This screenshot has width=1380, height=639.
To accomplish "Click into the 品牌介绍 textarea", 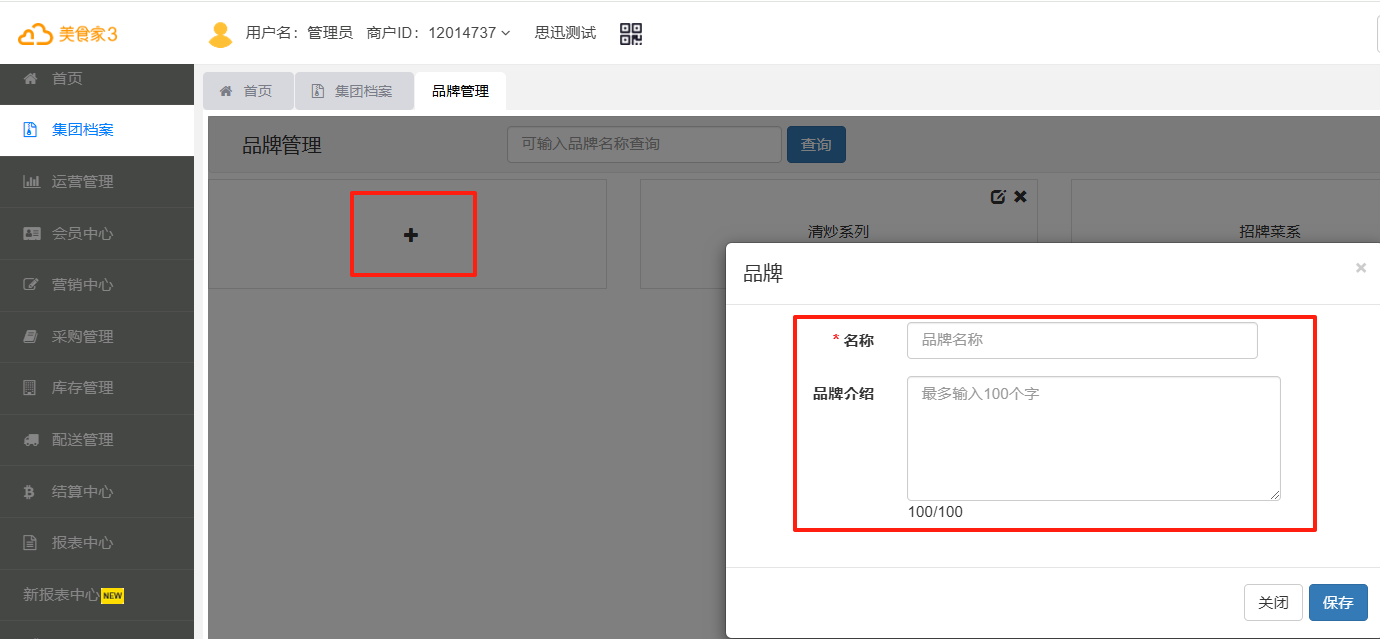I will click(1093, 438).
